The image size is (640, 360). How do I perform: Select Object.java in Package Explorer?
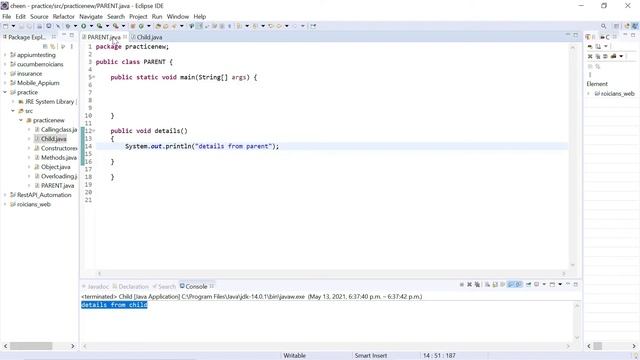tap(56, 167)
